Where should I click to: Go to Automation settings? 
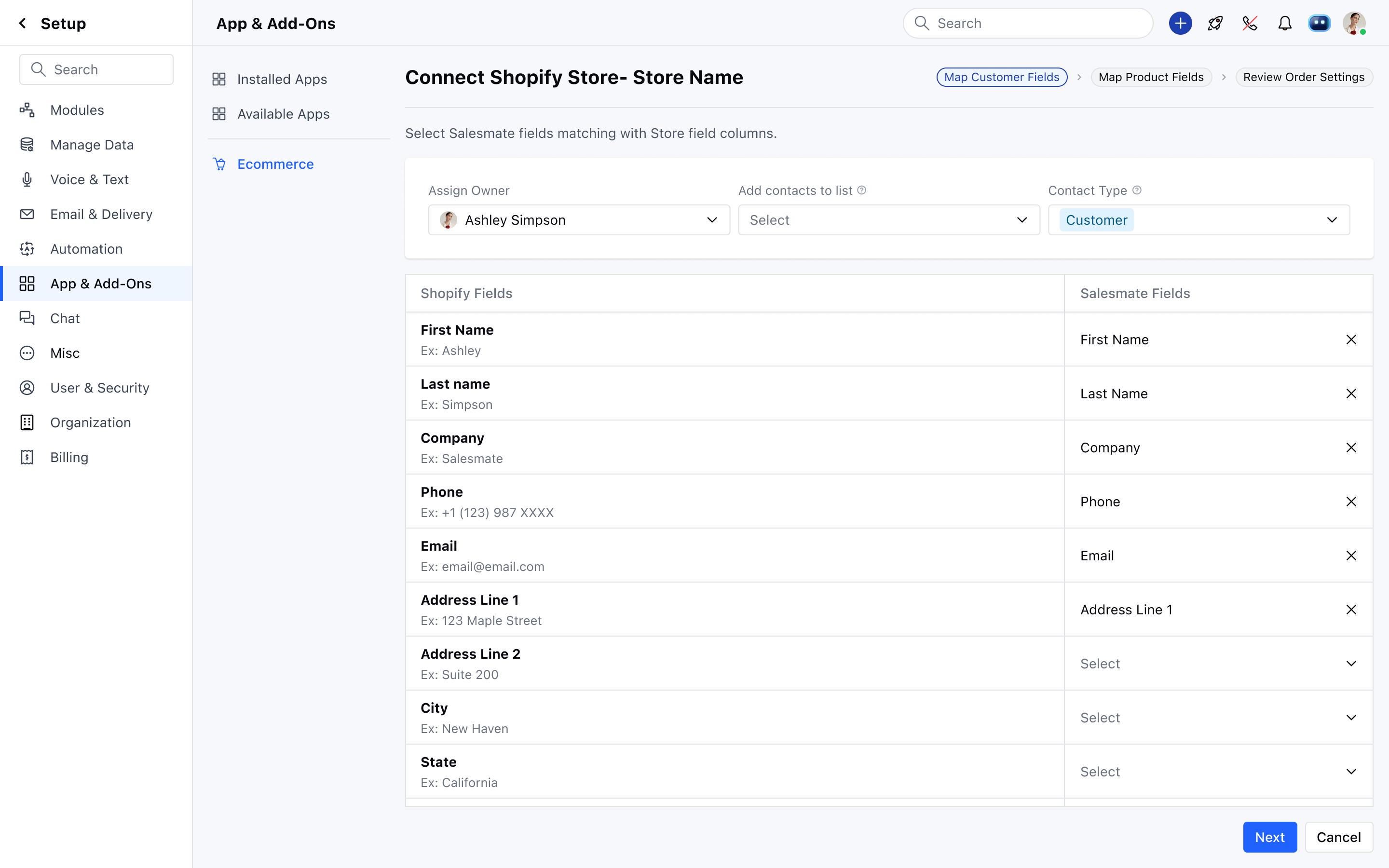coord(96,248)
